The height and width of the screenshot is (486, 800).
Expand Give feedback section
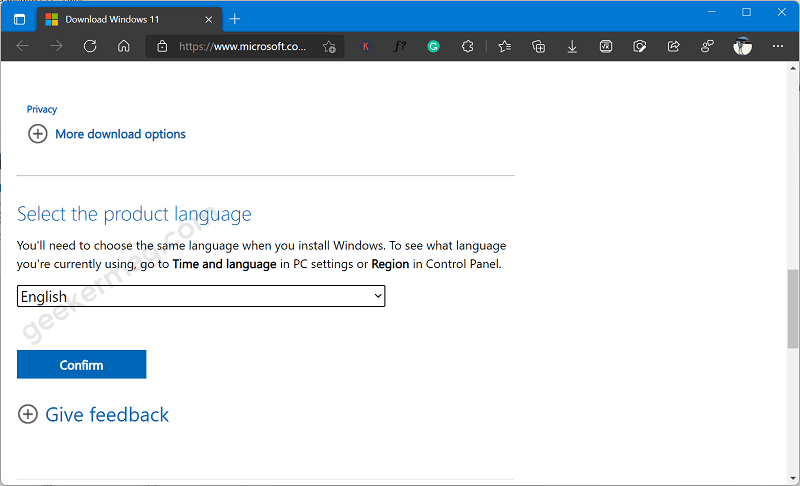[x=107, y=415]
